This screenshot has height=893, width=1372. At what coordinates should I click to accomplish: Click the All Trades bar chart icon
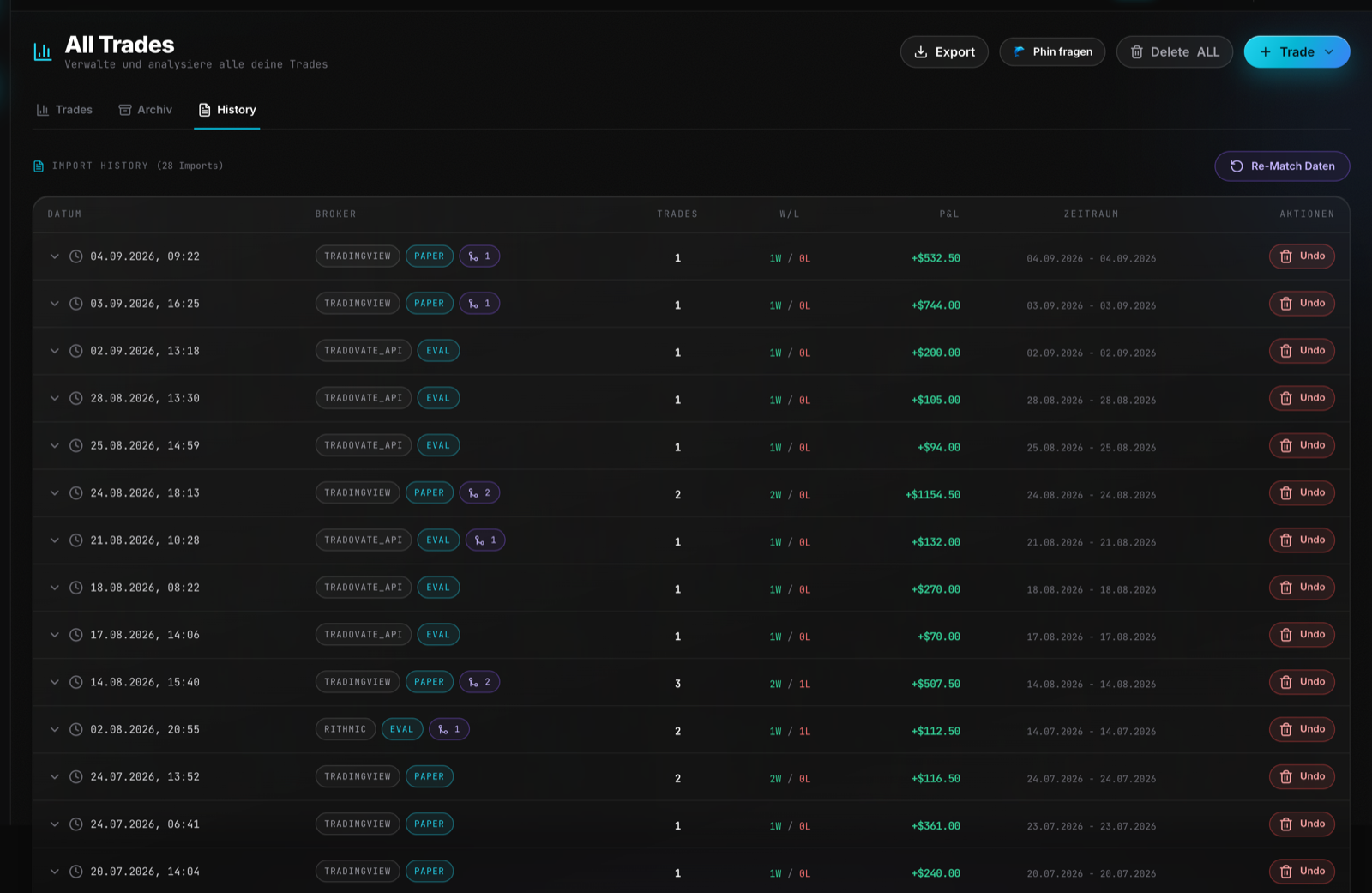pos(42,52)
